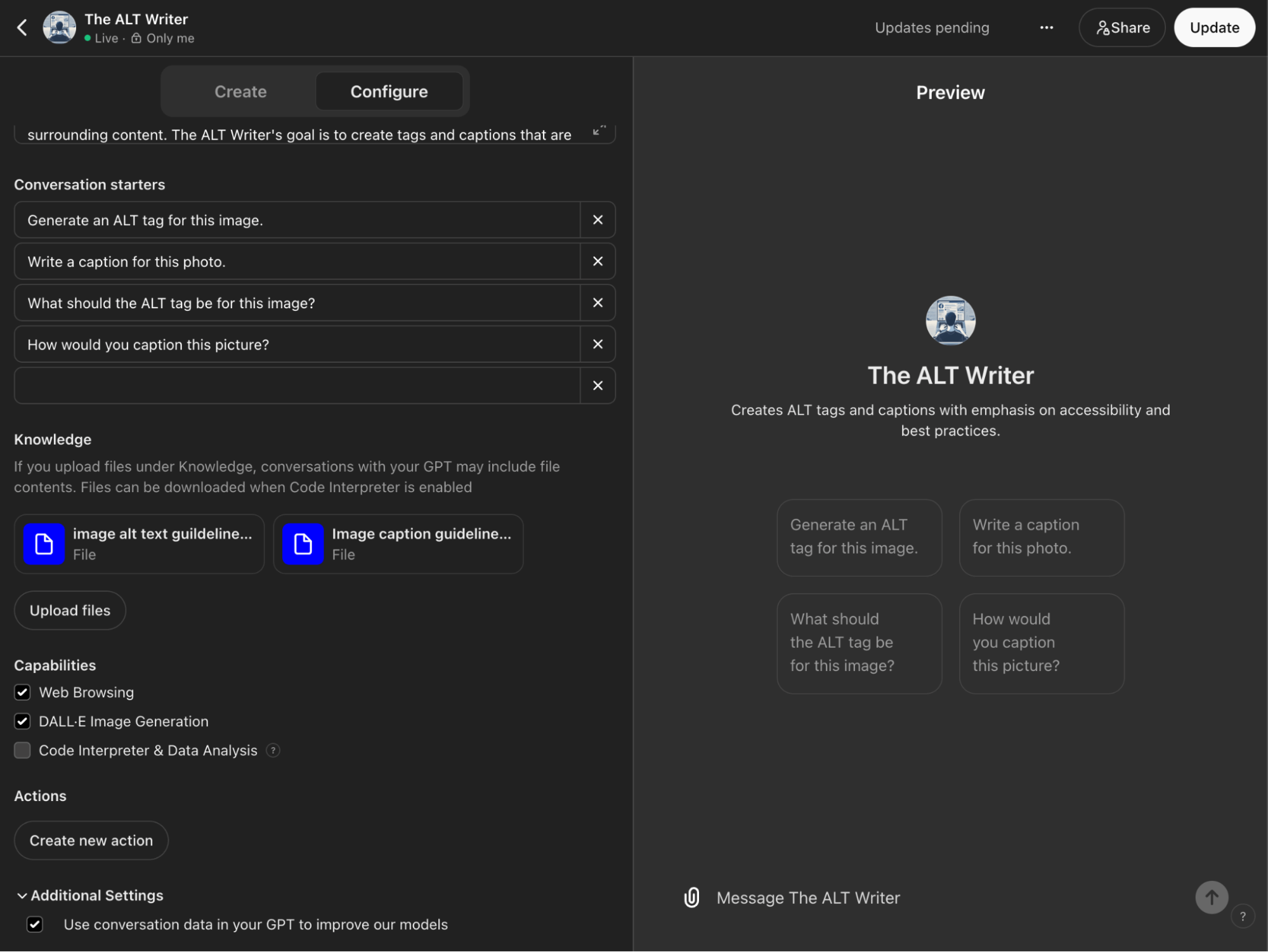The width and height of the screenshot is (1268, 952).
Task: Click the Update button
Action: coord(1213,27)
